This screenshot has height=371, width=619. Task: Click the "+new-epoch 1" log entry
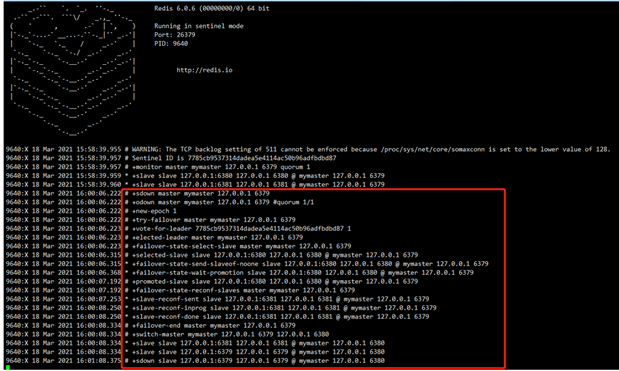coord(91,211)
